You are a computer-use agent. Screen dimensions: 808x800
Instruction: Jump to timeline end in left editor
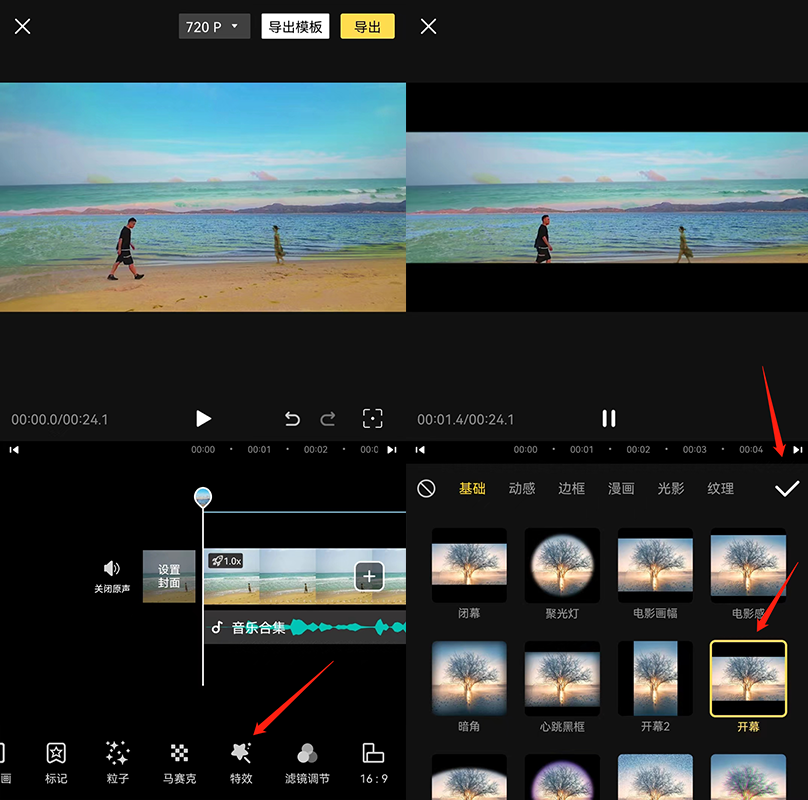pos(392,449)
